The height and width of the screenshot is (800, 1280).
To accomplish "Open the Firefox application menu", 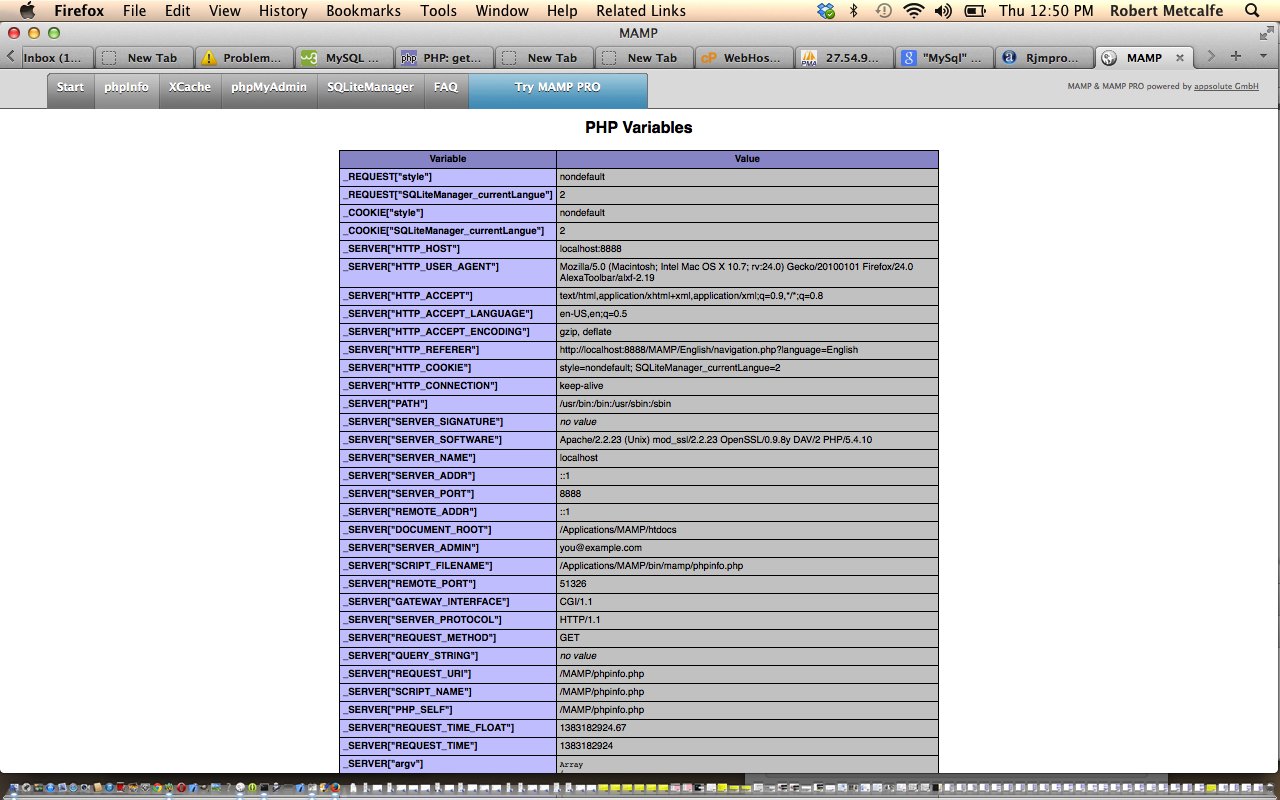I will 79,11.
